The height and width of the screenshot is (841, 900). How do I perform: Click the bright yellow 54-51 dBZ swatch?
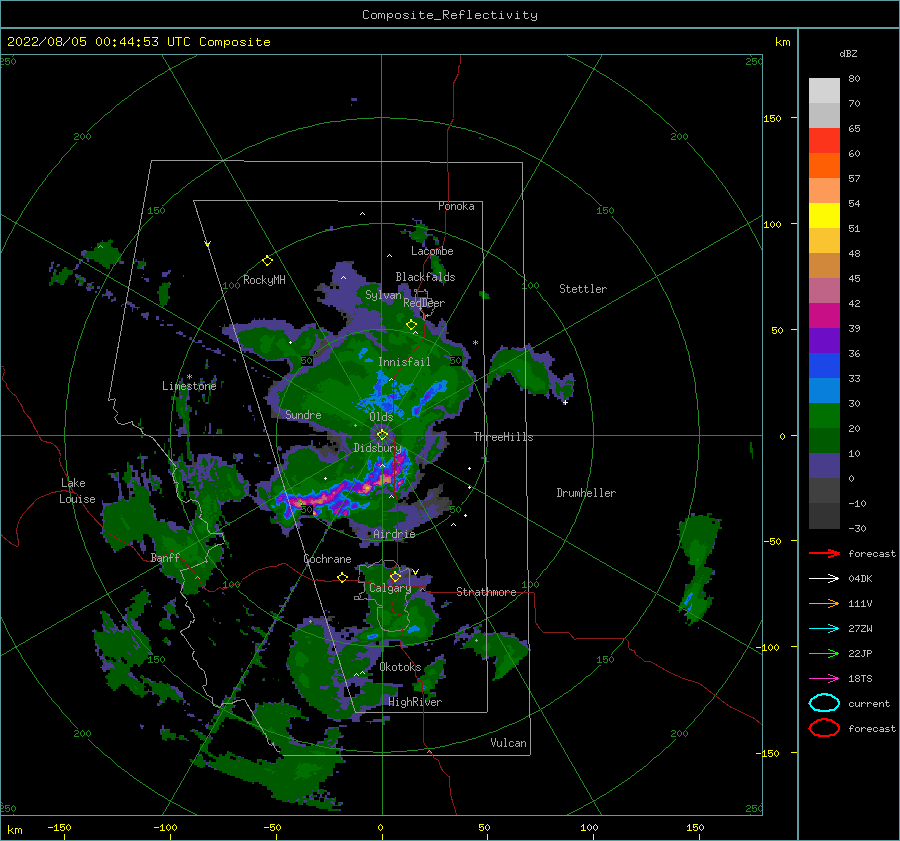(824, 216)
